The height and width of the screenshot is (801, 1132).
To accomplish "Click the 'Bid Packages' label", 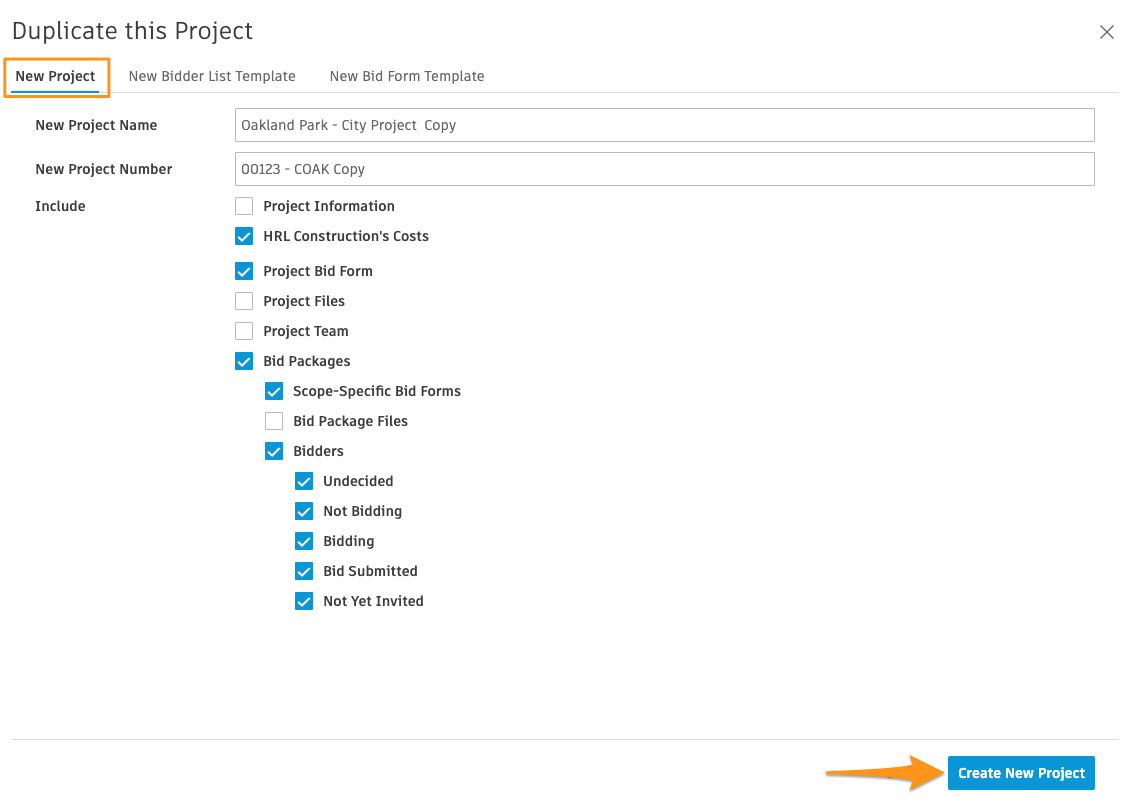I will point(307,362).
